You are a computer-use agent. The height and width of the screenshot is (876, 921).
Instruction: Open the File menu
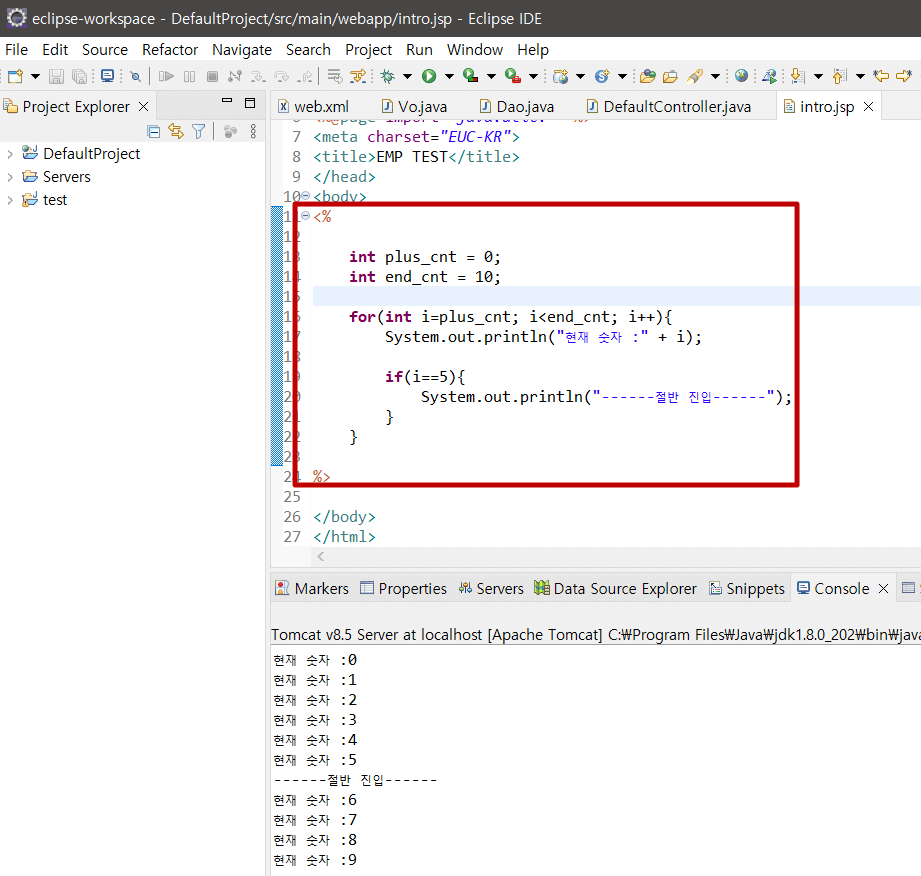click(x=16, y=50)
